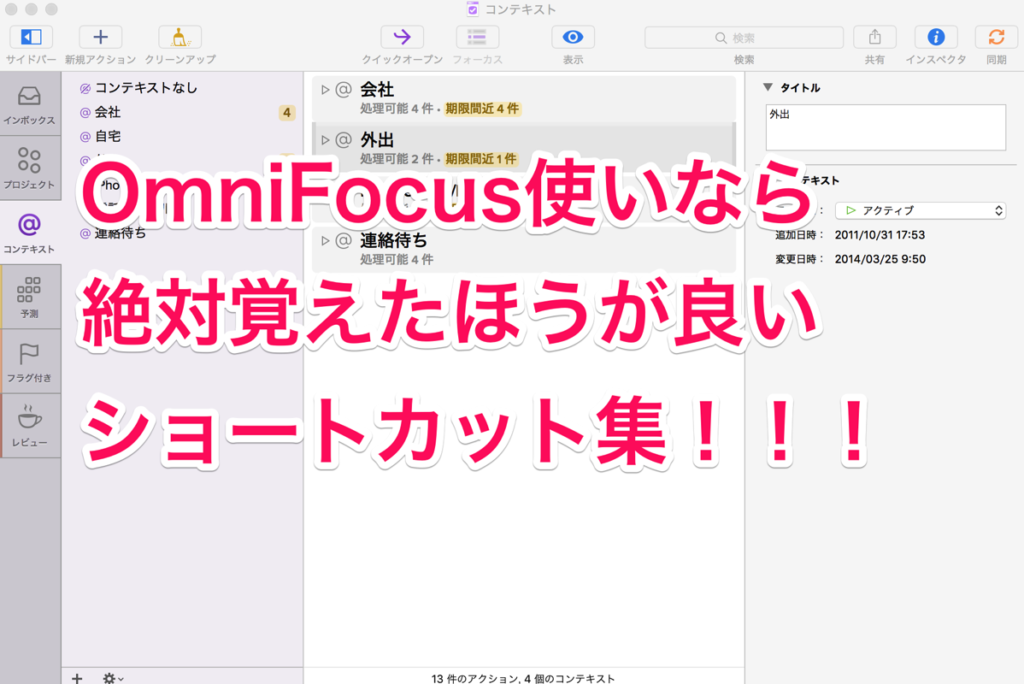
Task: Open the レビュー review perspective
Action: coord(30,425)
